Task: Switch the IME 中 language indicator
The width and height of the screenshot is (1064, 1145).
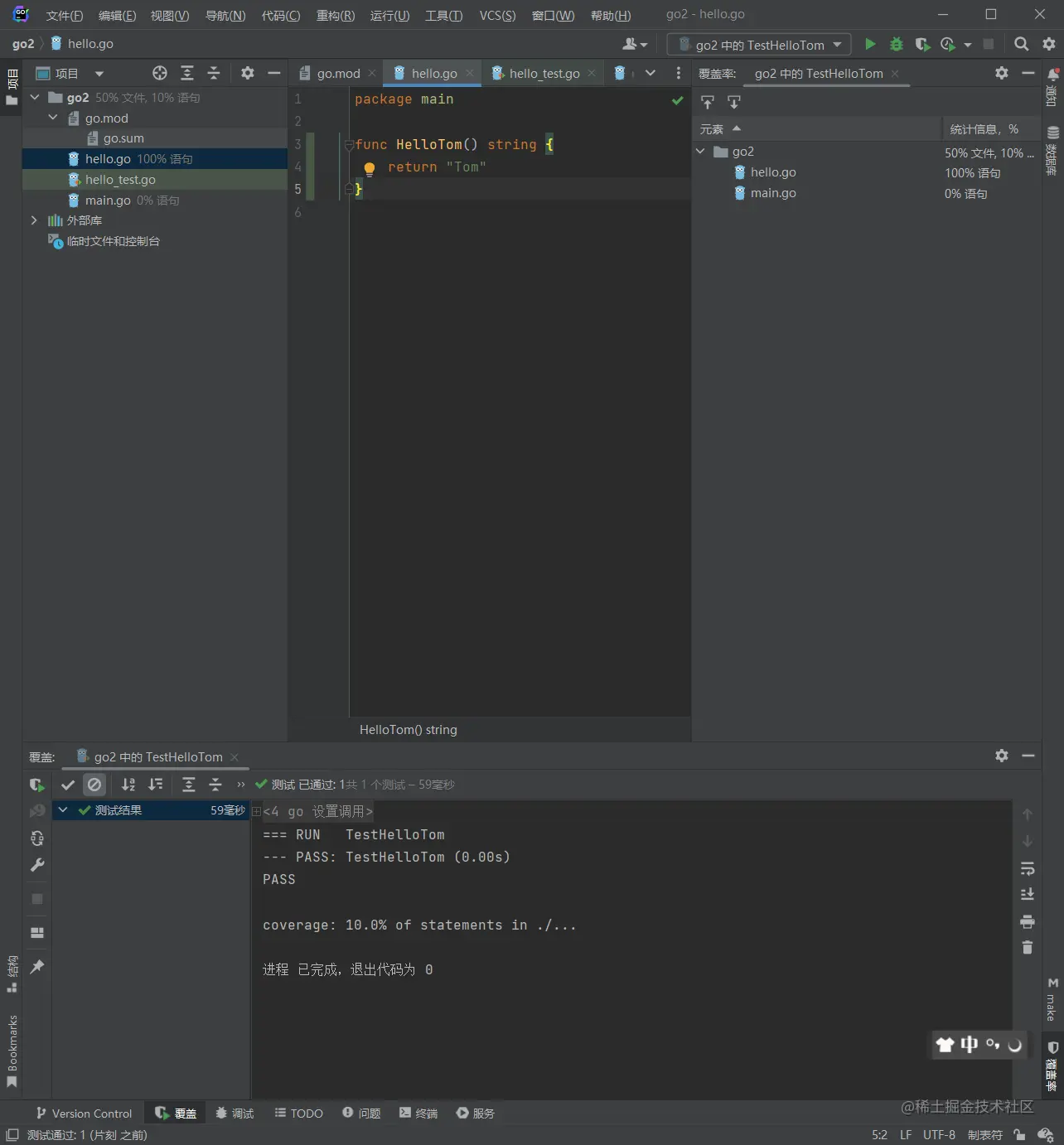Action: pyautogui.click(x=969, y=1045)
